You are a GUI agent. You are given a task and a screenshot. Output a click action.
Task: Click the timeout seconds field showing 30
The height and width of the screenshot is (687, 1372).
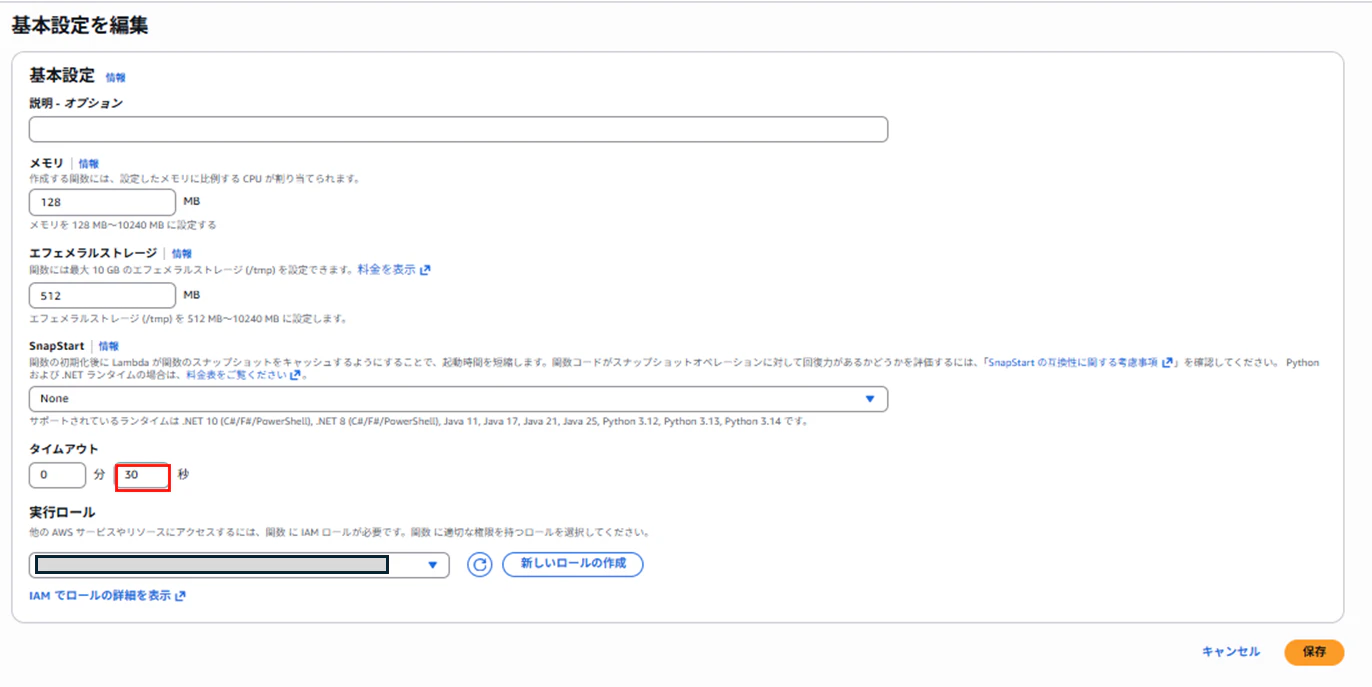143,476
